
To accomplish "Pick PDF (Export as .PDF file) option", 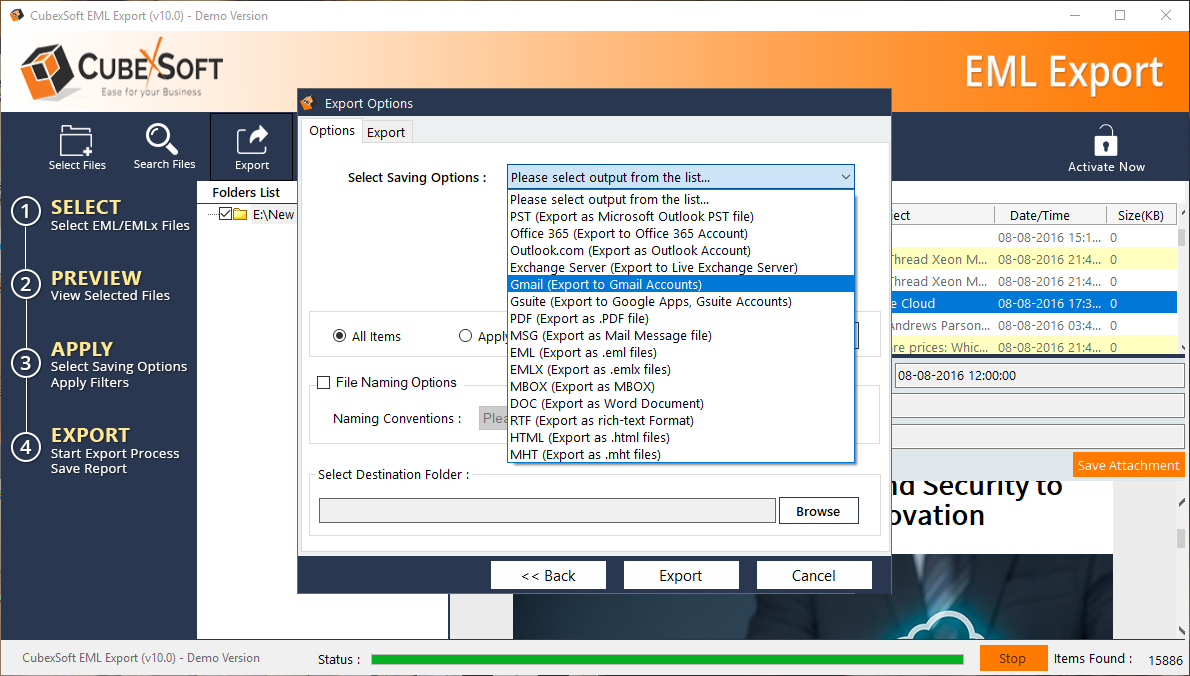I will (x=579, y=318).
